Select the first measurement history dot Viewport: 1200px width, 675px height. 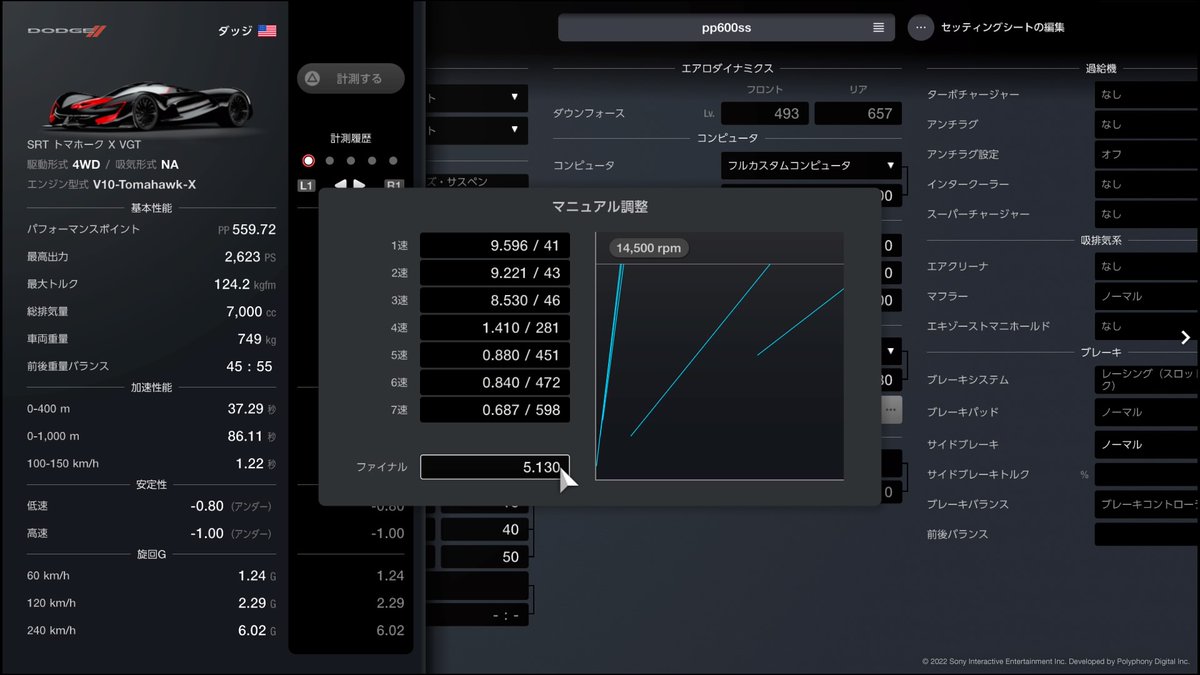pyautogui.click(x=308, y=160)
